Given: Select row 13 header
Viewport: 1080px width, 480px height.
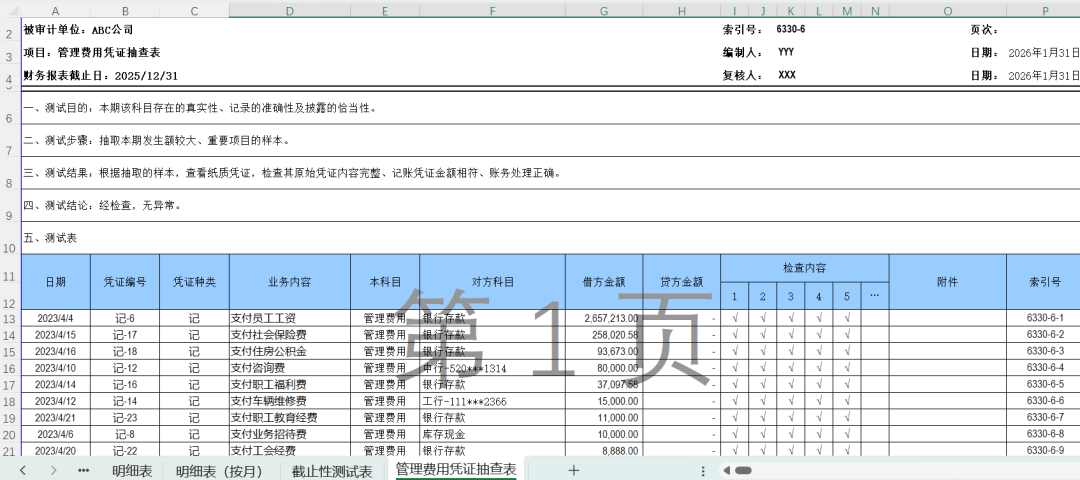Looking at the screenshot, I should click(x=10, y=318).
